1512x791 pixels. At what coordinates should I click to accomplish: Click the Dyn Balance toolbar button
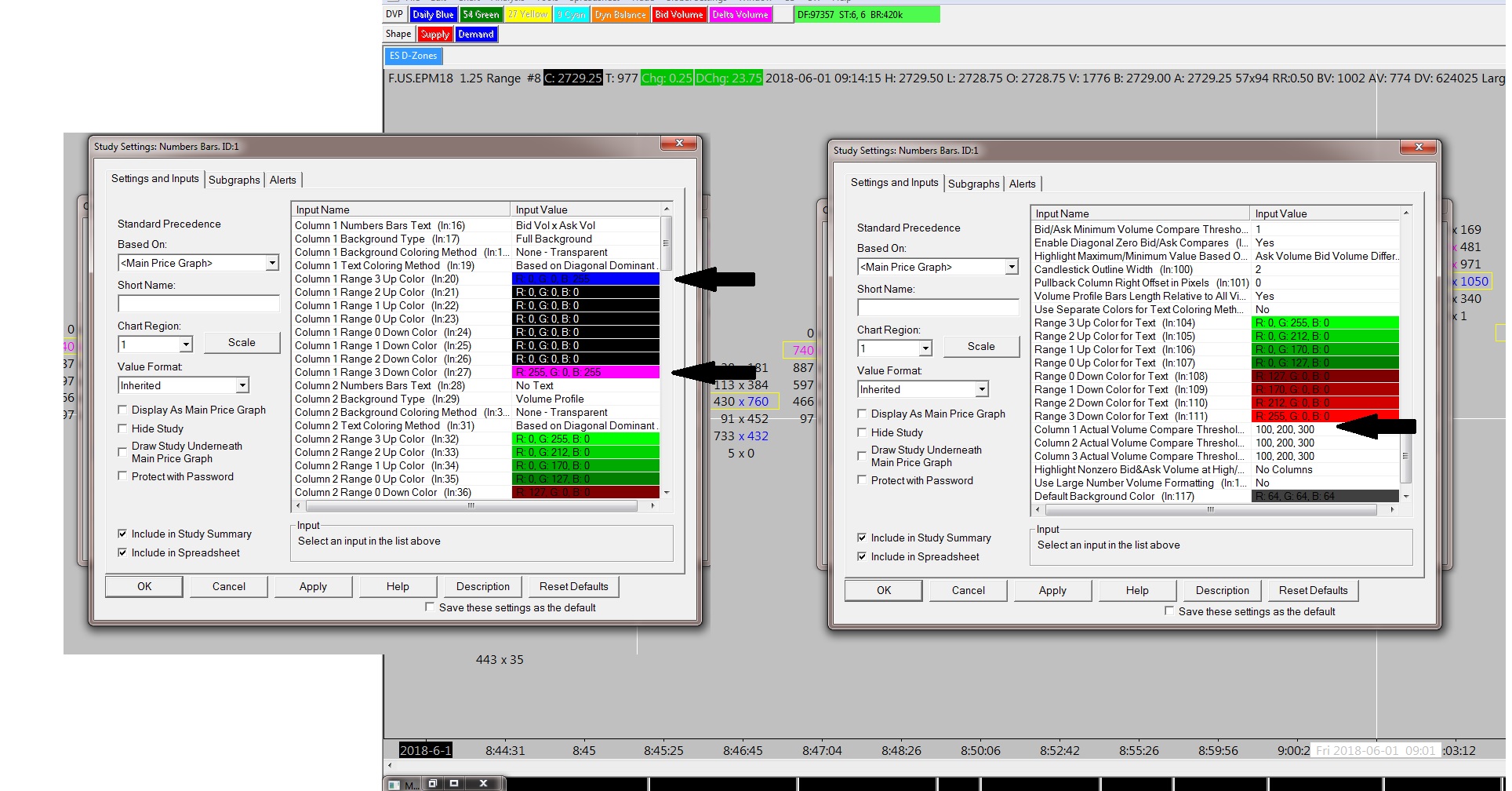(x=620, y=15)
